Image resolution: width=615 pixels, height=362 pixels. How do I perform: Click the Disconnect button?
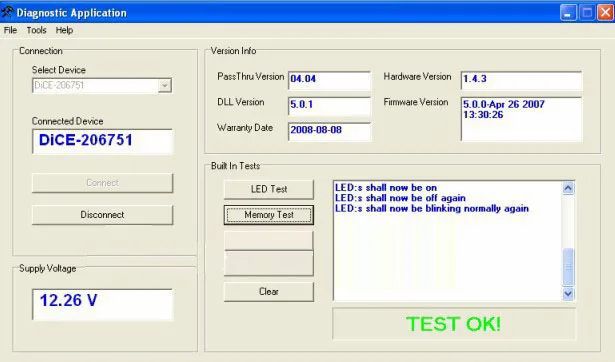point(102,215)
